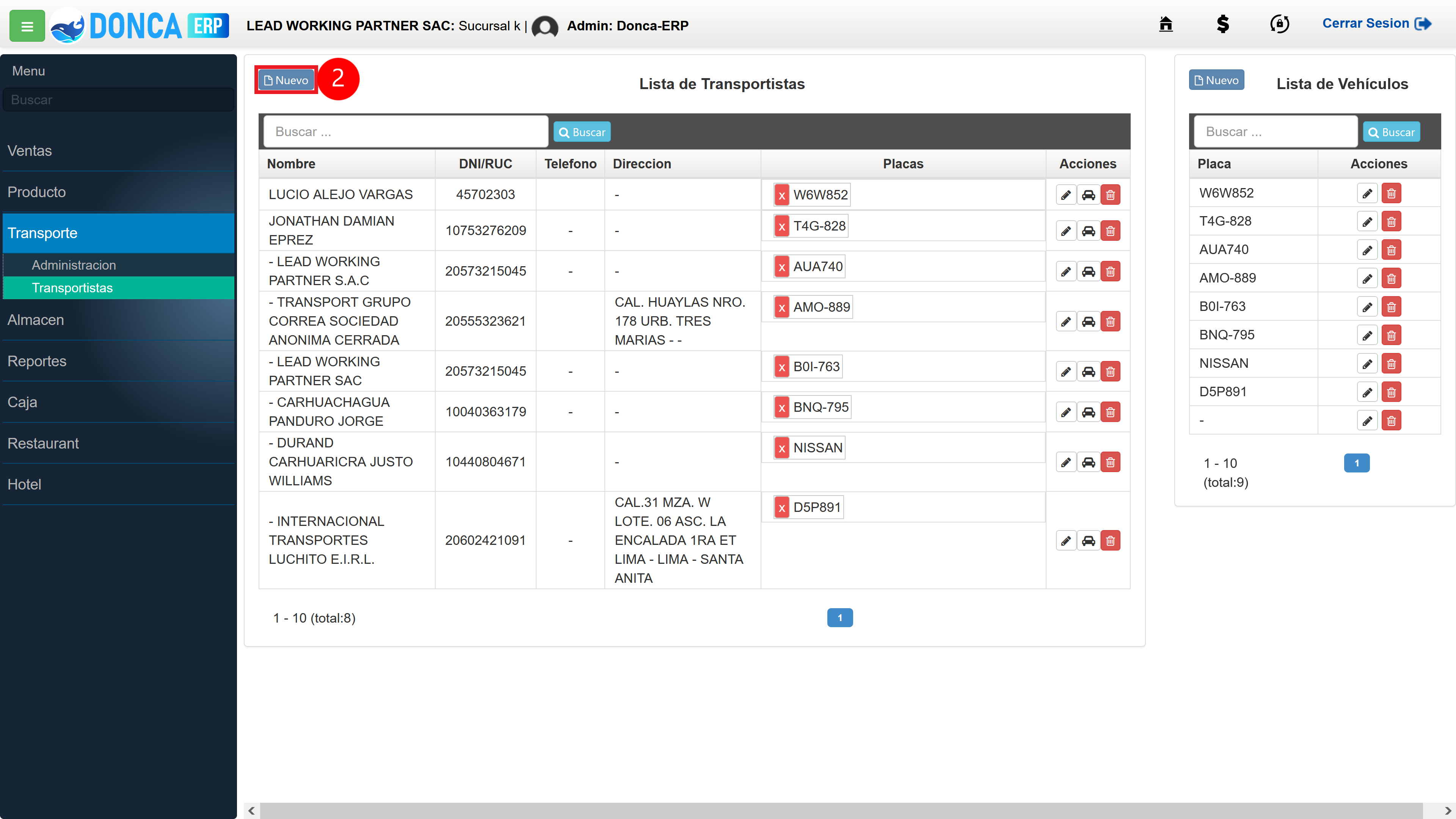Select RUC cell 20602421091
The image size is (1456, 819).
485,540
